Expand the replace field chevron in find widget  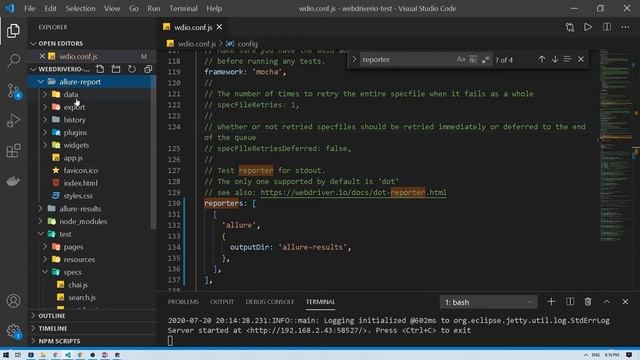point(354,60)
